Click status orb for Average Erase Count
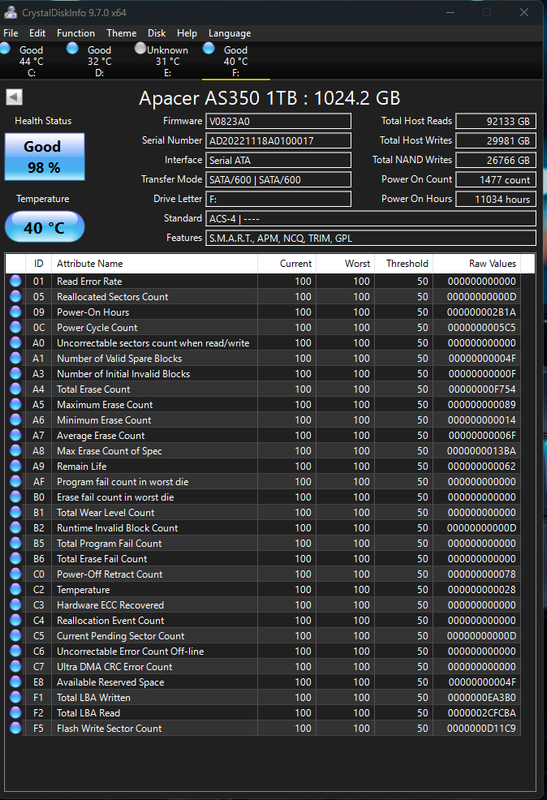 point(16,435)
